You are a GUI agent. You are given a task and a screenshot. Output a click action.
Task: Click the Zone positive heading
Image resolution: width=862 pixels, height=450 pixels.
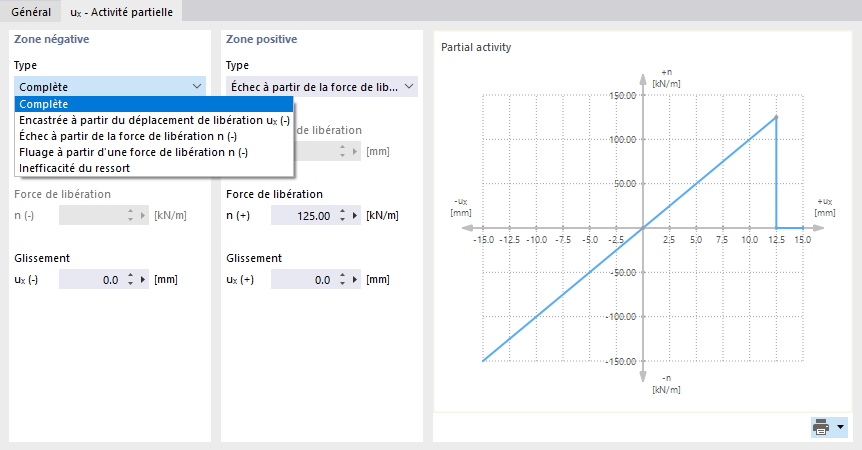pos(262,39)
